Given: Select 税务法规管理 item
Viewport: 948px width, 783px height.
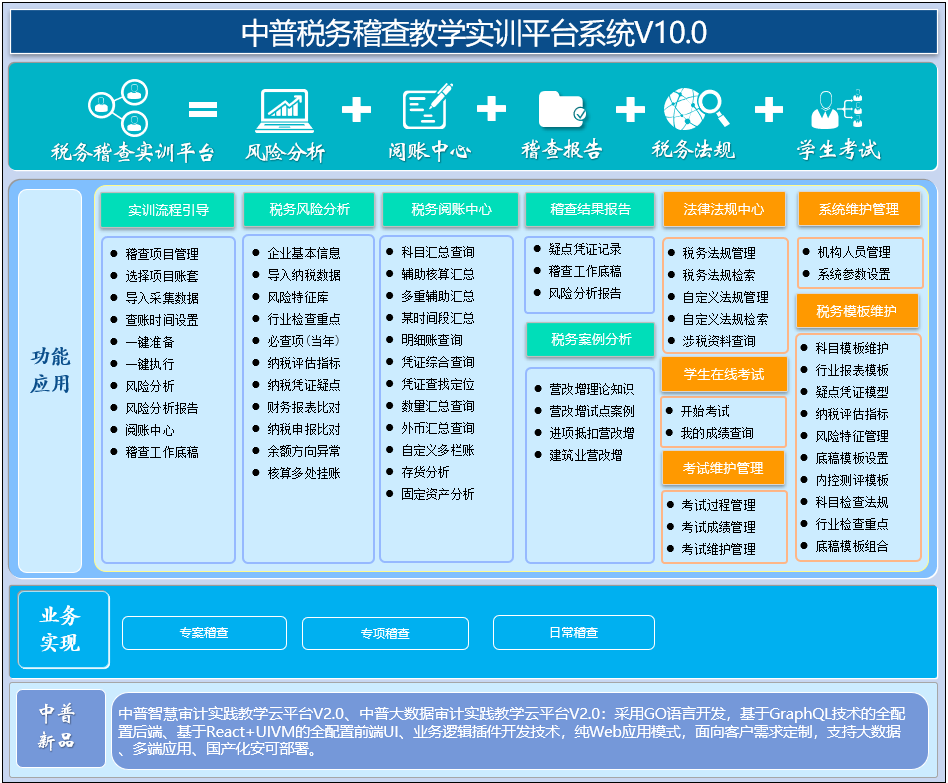Looking at the screenshot, I should click(719, 253).
